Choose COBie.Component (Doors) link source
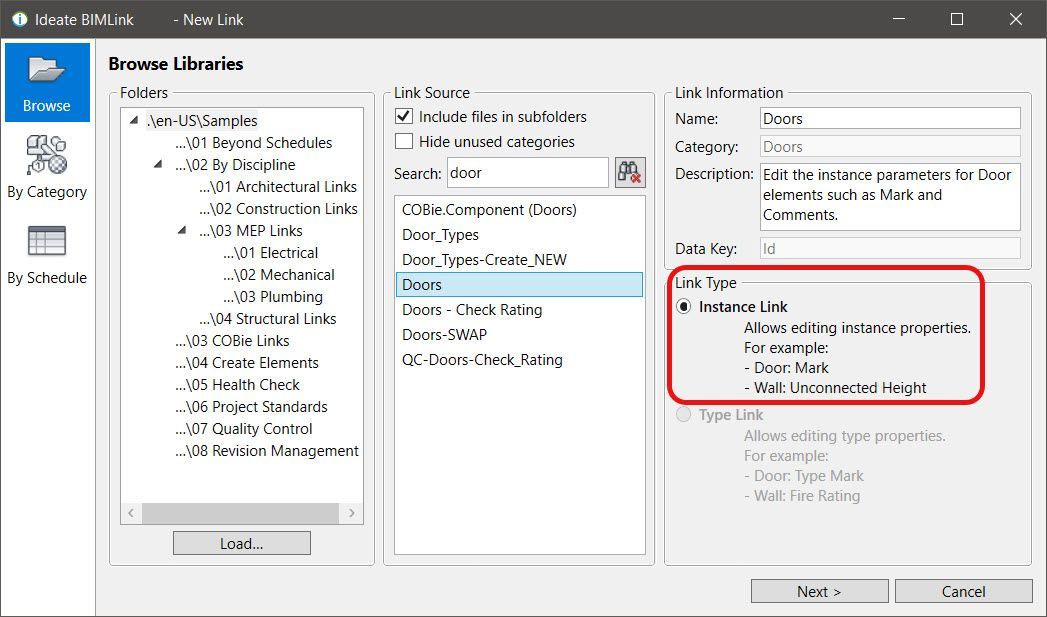The height and width of the screenshot is (617, 1047). [x=519, y=210]
